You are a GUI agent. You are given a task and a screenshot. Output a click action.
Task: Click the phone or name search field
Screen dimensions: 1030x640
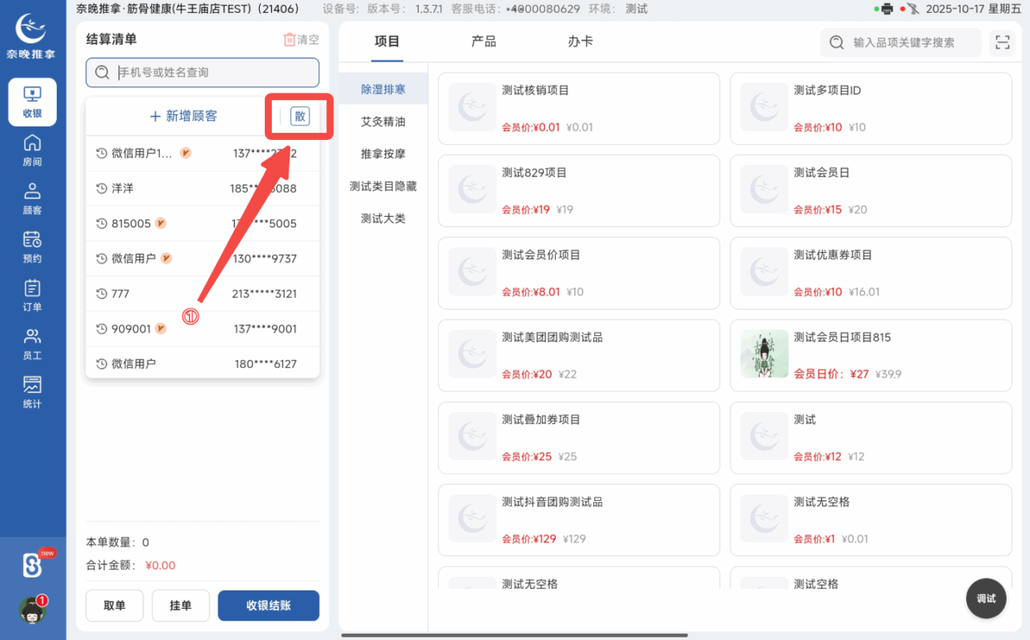pyautogui.click(x=200, y=72)
